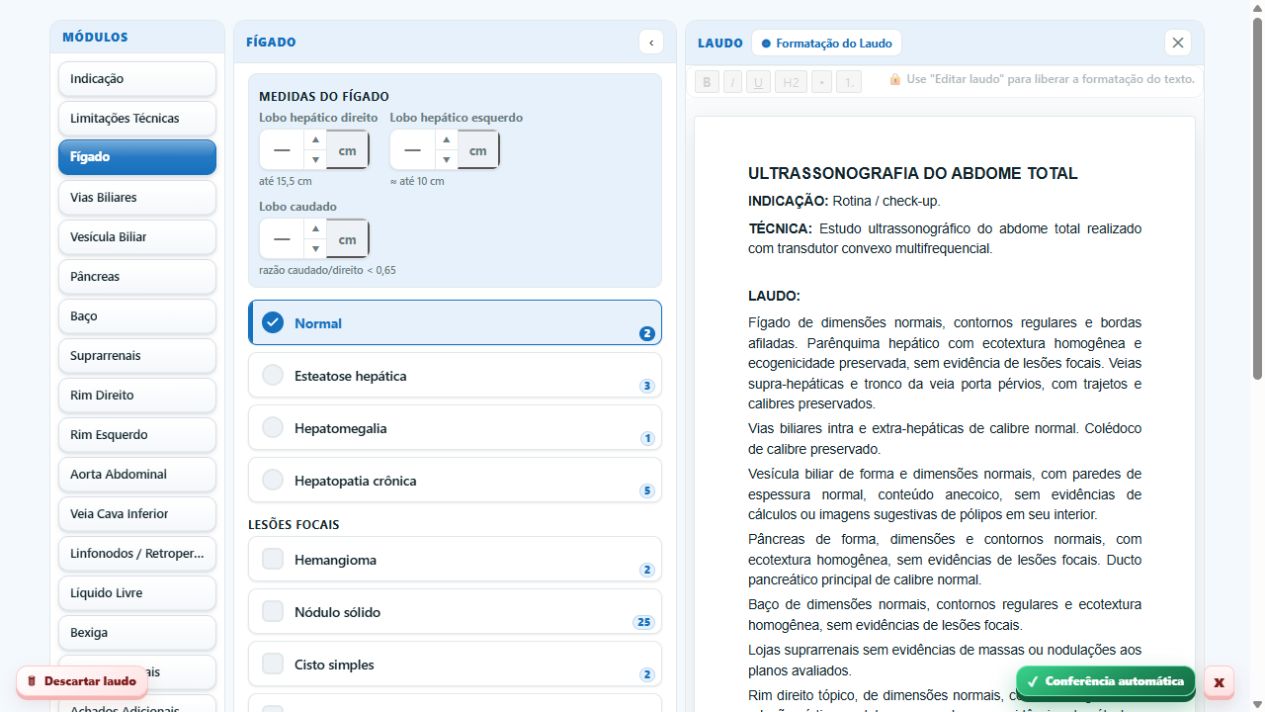Viewport: 1265px width, 712px height.
Task: Click Lobo caudado measurement field
Action: tap(282, 239)
